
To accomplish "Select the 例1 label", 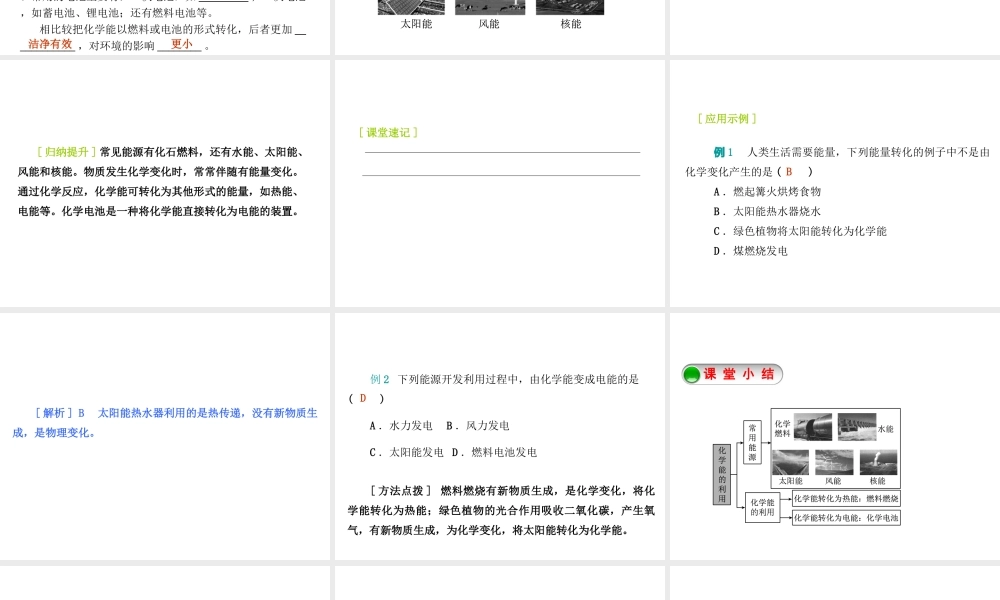I will click(723, 152).
